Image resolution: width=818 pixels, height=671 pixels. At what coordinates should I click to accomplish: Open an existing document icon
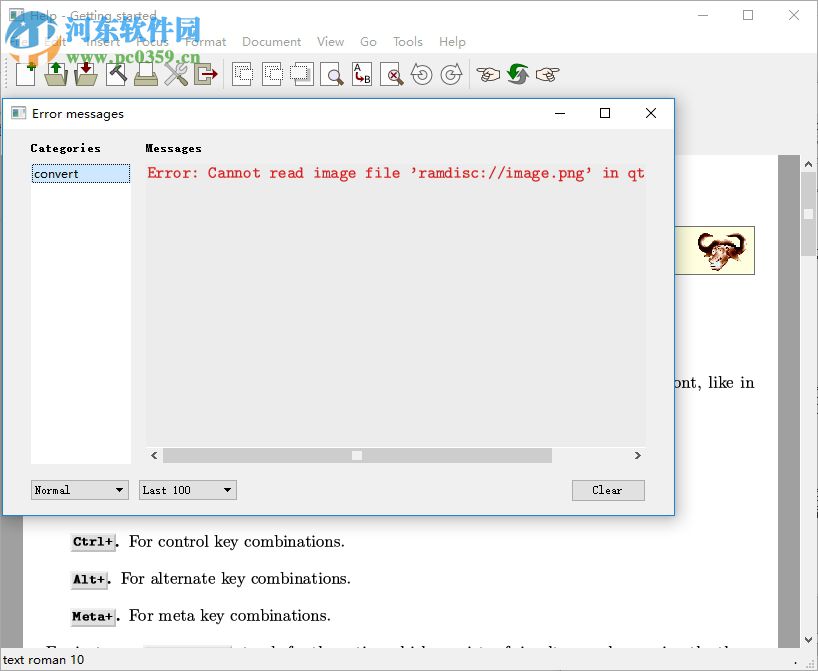(x=55, y=74)
